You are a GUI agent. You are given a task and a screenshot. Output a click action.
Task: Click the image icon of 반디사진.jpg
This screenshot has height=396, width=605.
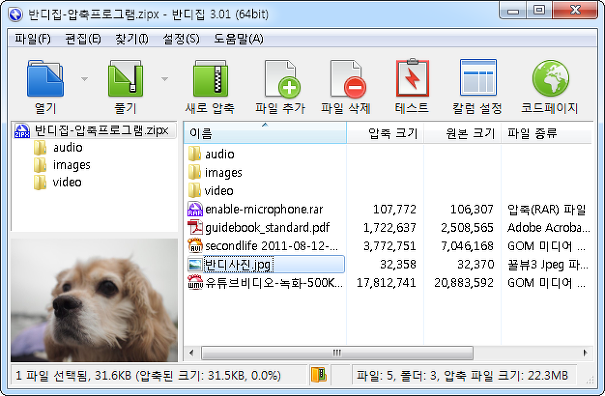pos(195,265)
